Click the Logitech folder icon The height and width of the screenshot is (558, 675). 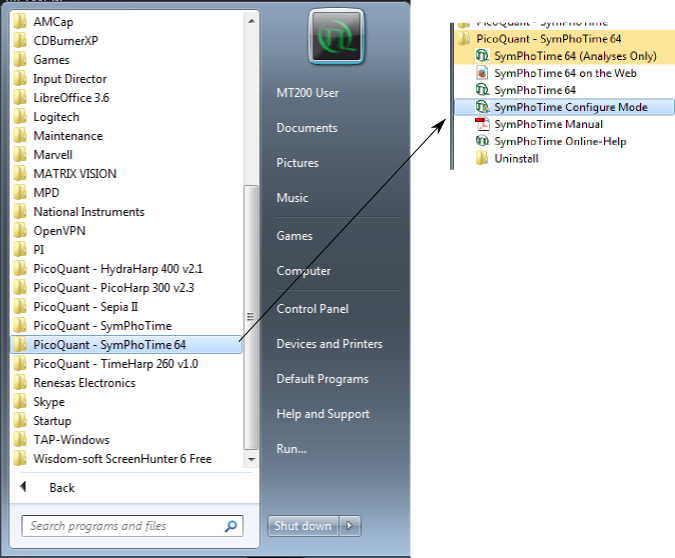(20, 117)
